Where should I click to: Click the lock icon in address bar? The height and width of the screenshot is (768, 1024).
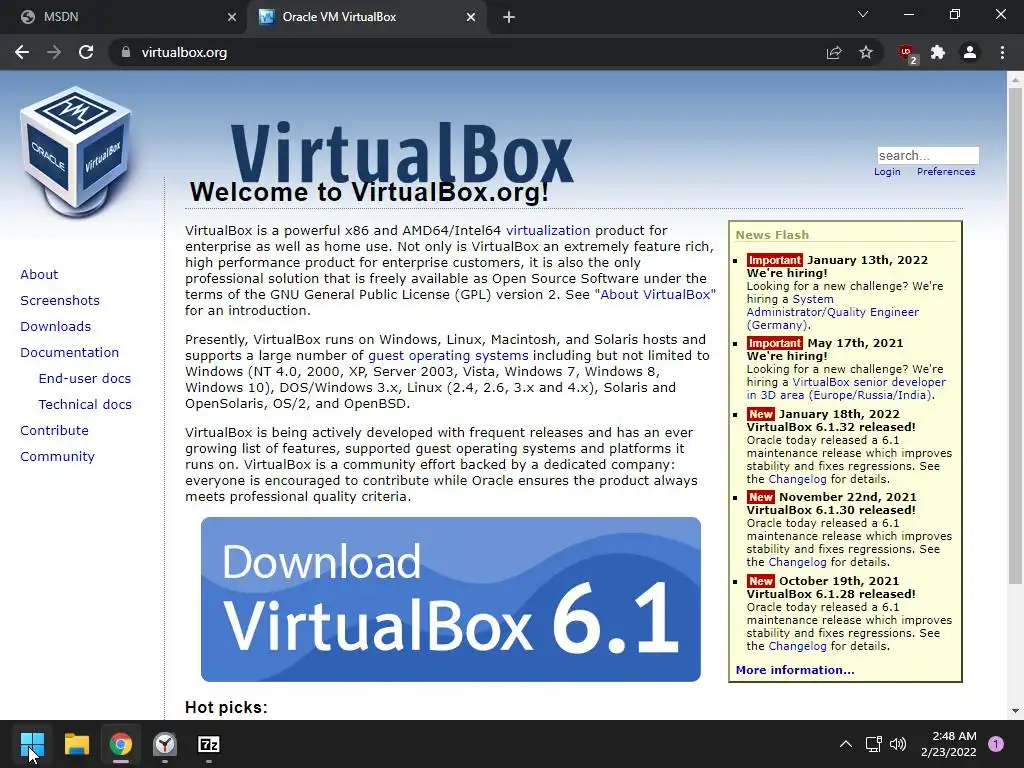[125, 52]
